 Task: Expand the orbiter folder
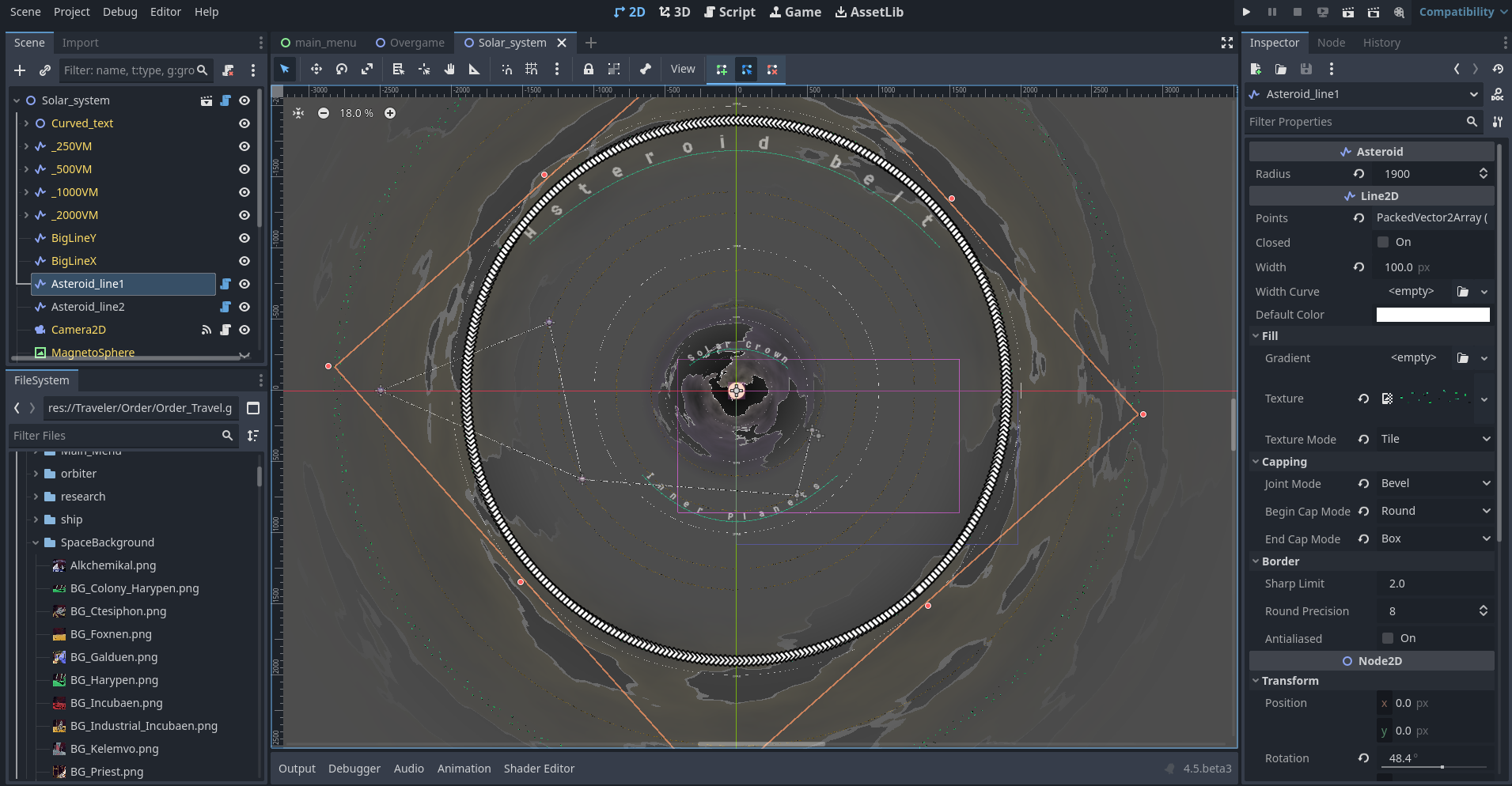(36, 474)
